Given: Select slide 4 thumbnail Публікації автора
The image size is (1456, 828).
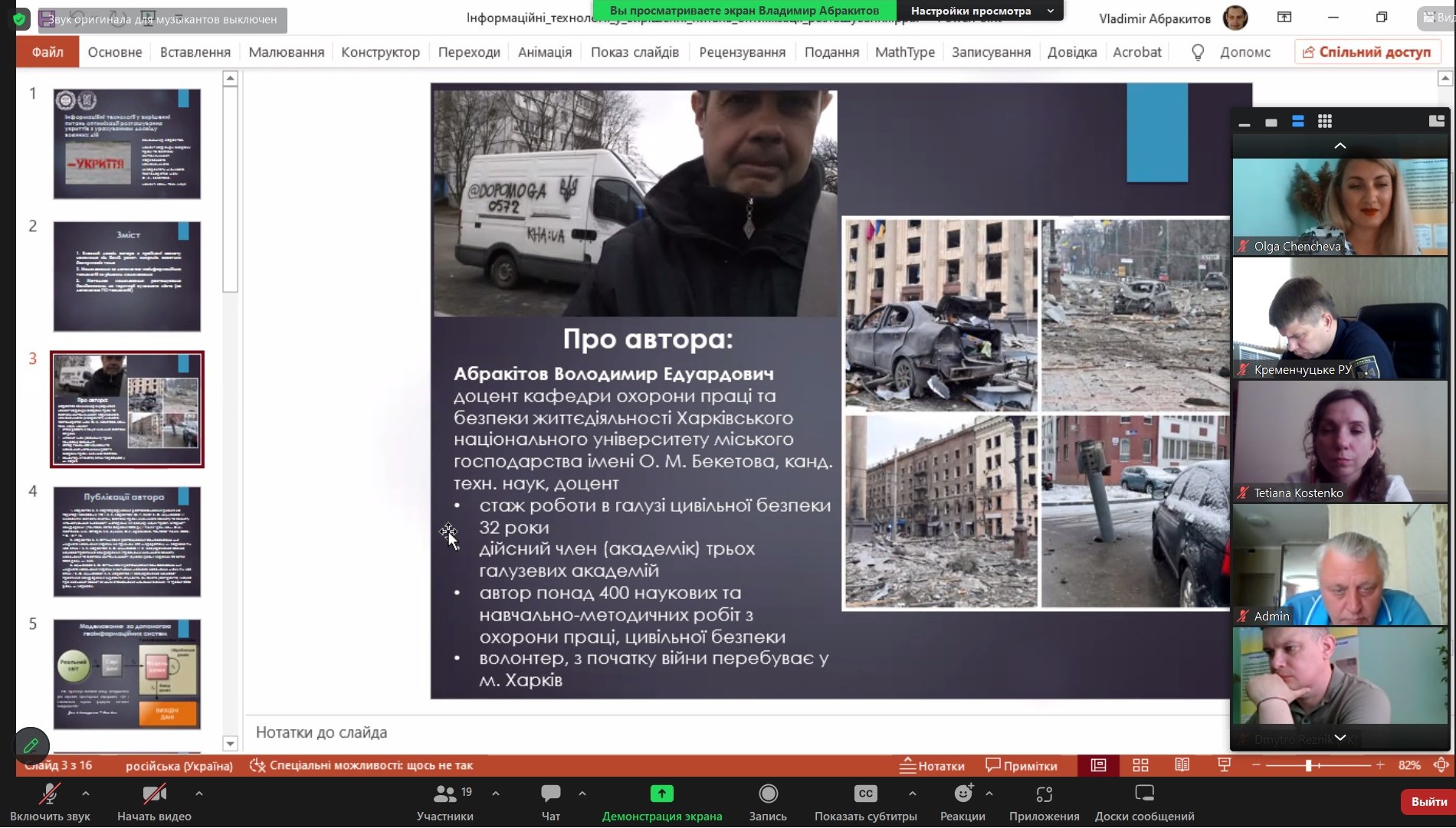Looking at the screenshot, I should click(127, 542).
